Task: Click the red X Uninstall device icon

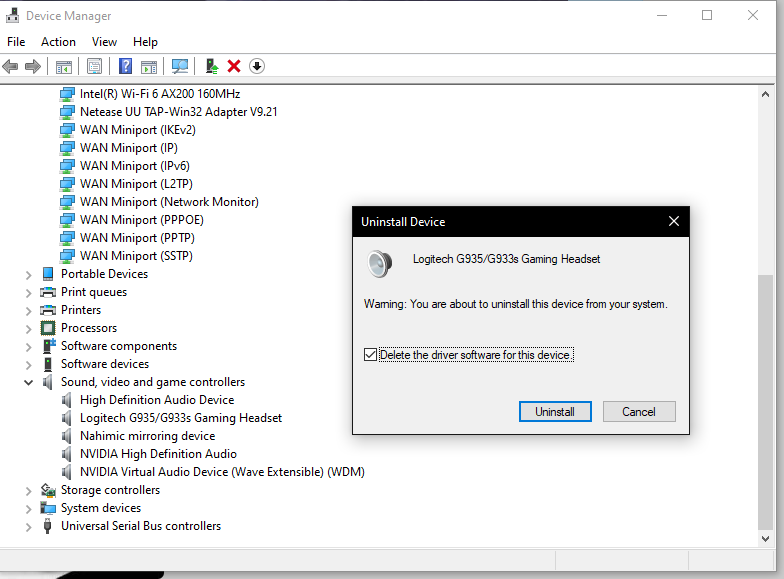Action: tap(234, 66)
